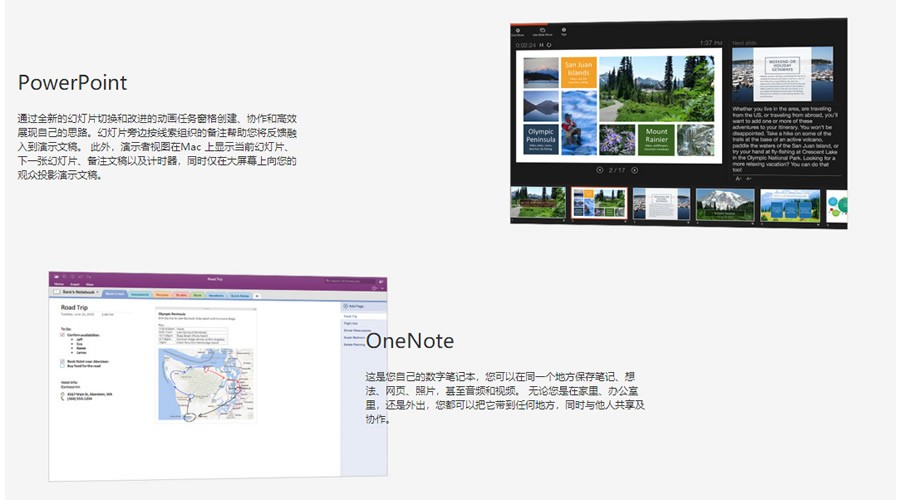Click the End Show icon in PowerPoint presenter view
The height and width of the screenshot is (500, 900).
coord(518,30)
